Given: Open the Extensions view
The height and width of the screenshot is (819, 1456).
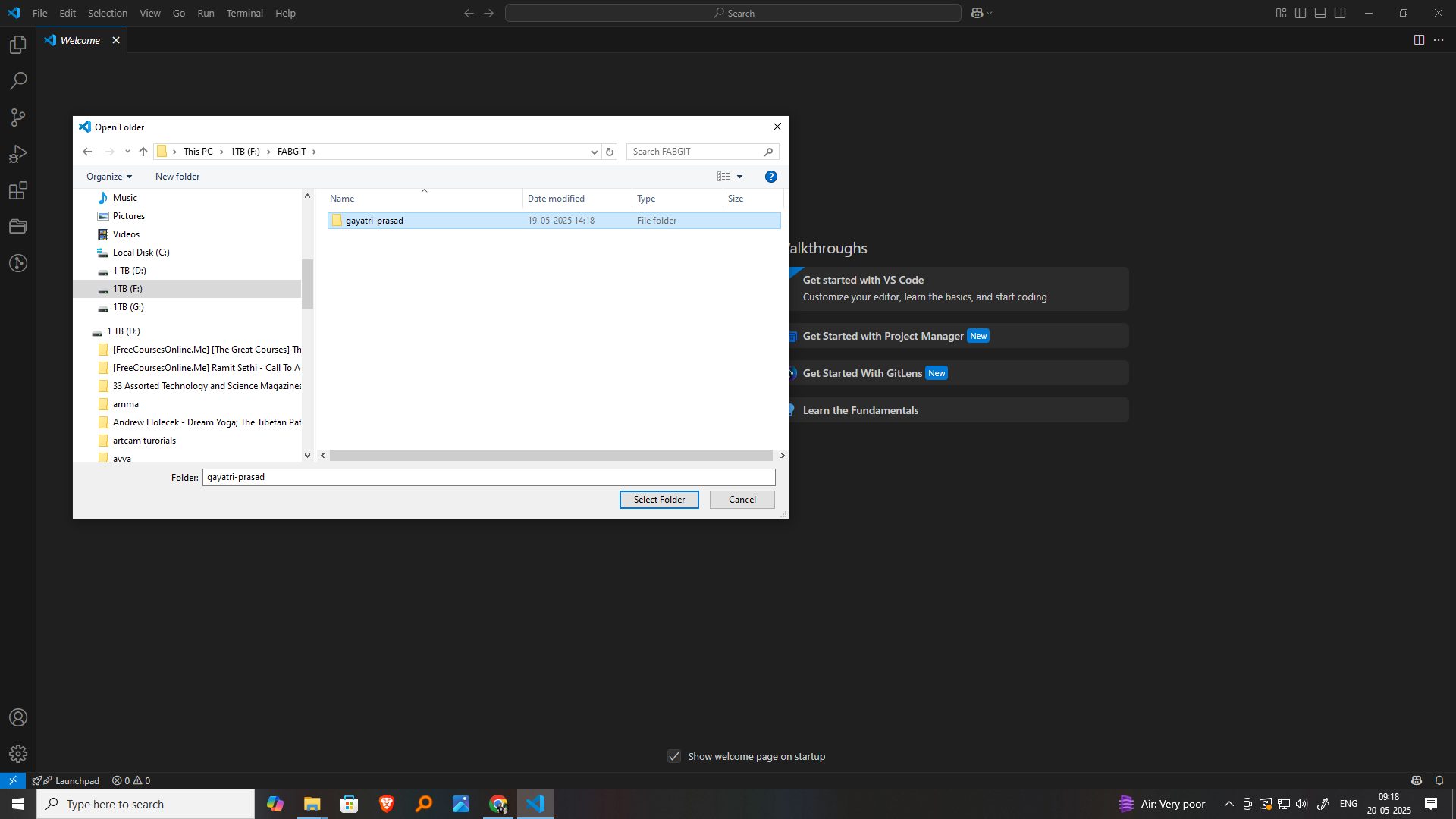Looking at the screenshot, I should click(18, 190).
